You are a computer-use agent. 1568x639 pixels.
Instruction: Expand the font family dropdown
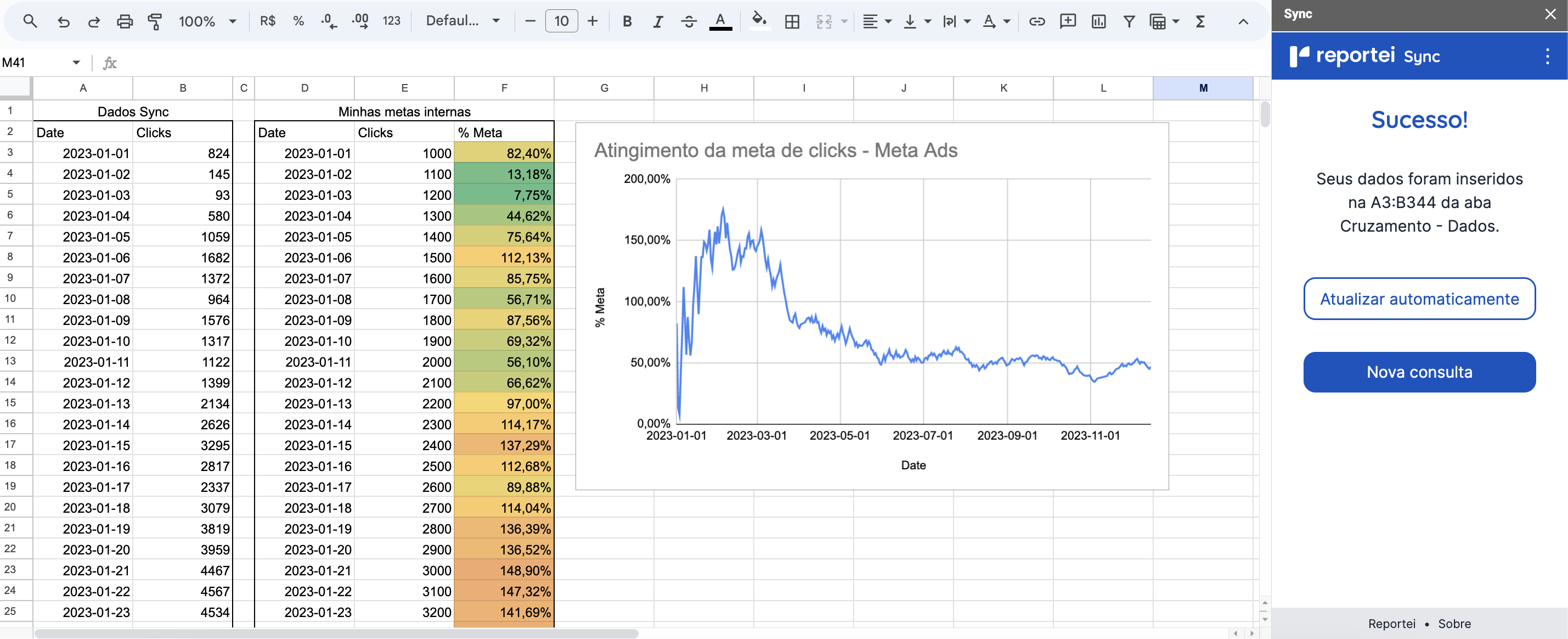(462, 21)
